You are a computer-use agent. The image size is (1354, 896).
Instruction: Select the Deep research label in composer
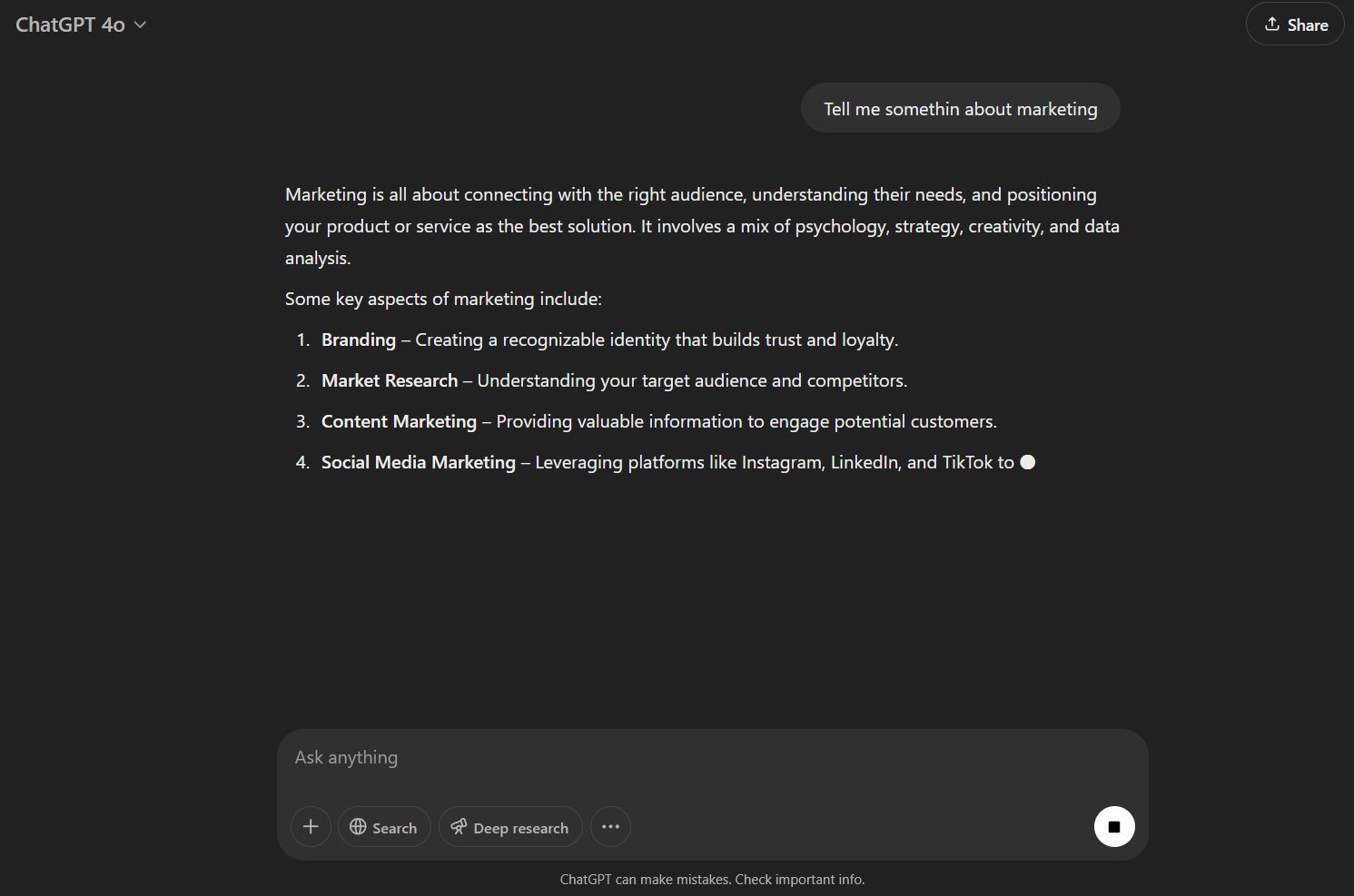coord(520,827)
